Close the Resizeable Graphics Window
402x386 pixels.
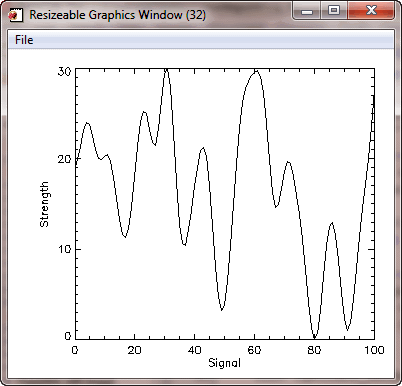click(x=371, y=11)
